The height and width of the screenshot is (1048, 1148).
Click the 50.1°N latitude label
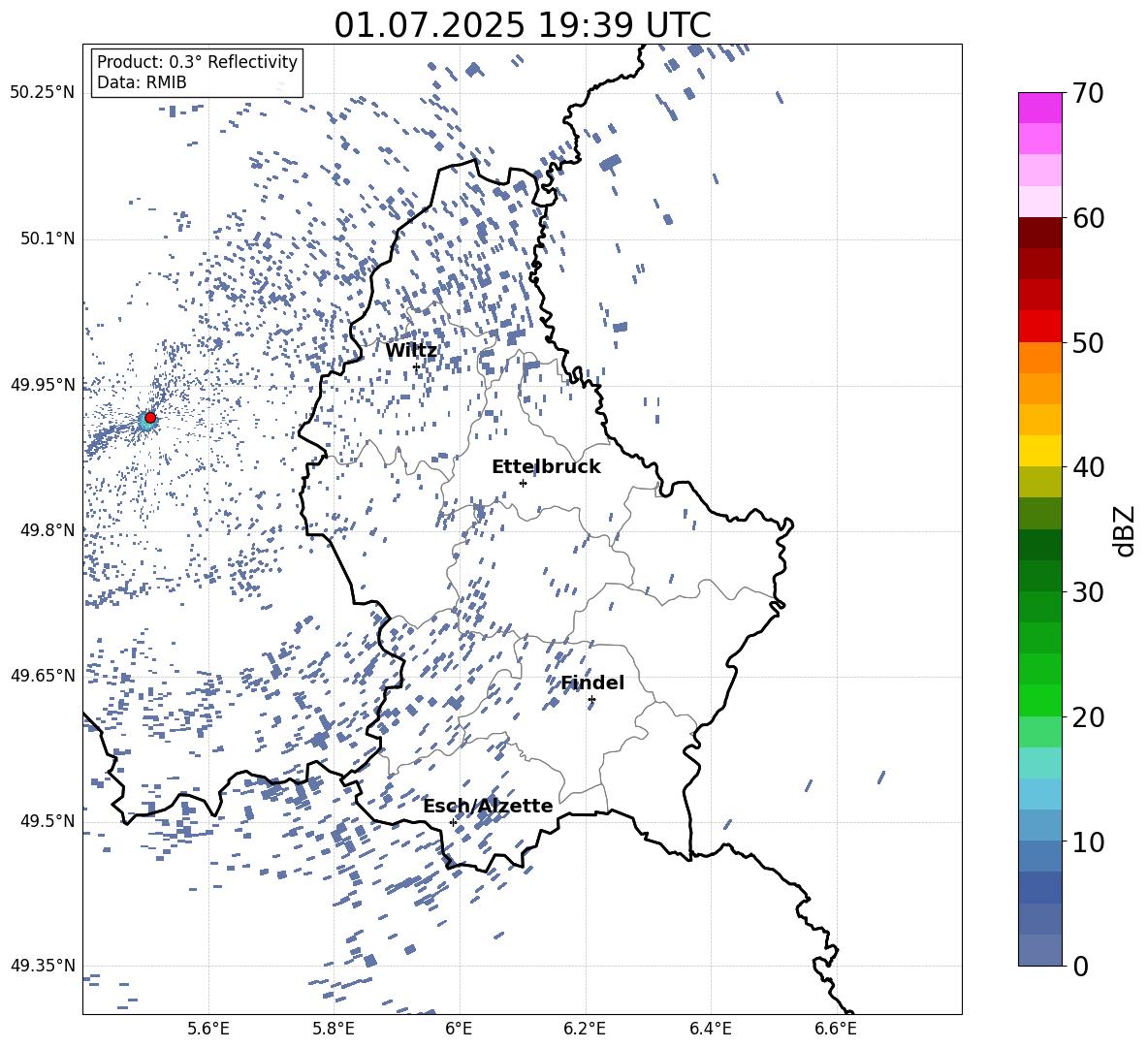pyautogui.click(x=48, y=238)
